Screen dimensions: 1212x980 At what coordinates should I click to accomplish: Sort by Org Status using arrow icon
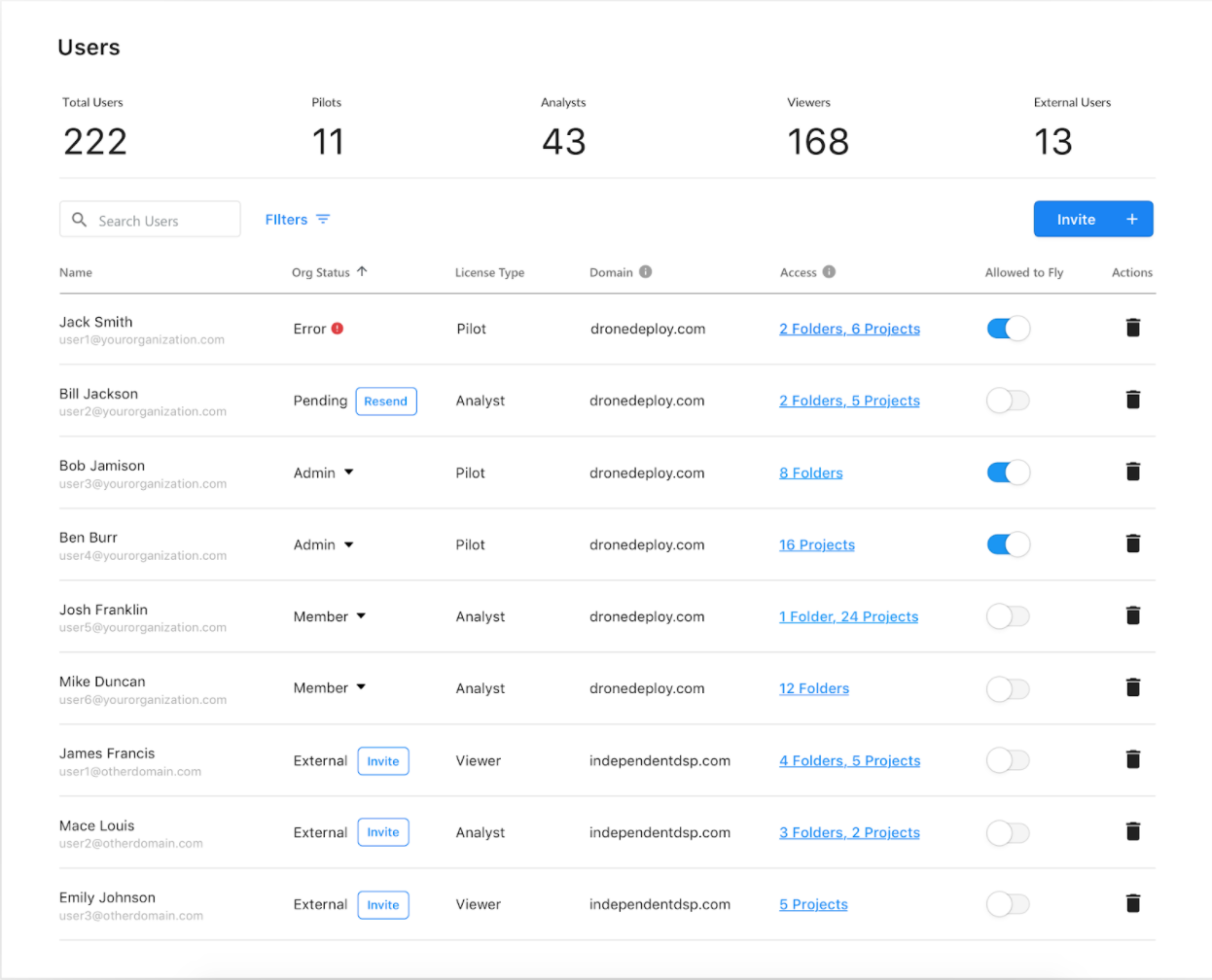(x=362, y=272)
